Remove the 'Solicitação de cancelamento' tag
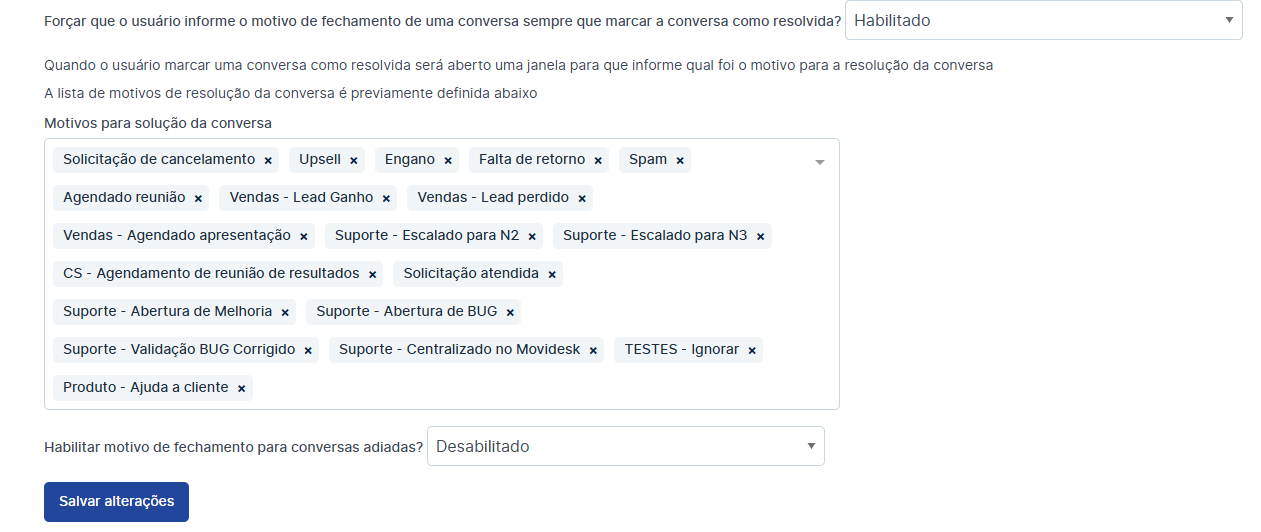 [268, 161]
